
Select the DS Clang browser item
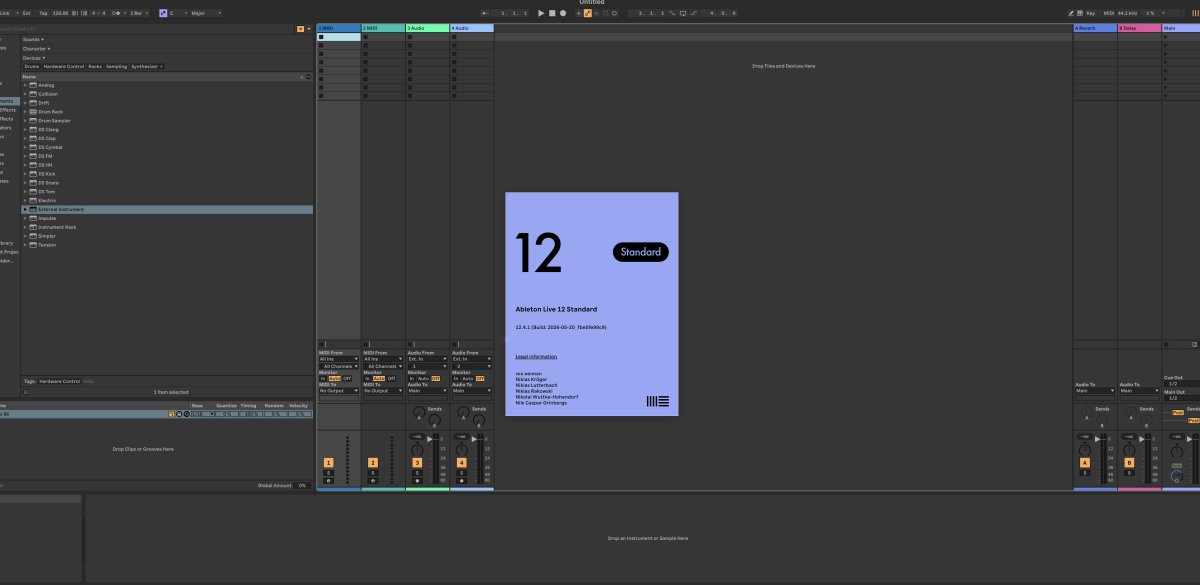pos(167,129)
